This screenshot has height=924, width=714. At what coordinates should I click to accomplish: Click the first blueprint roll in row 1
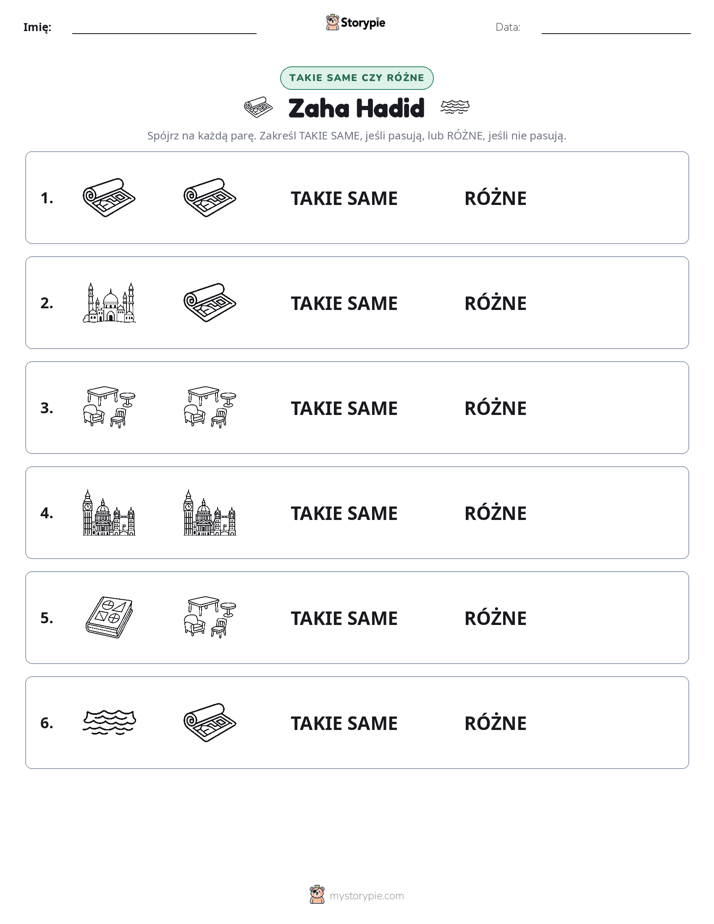(109, 197)
